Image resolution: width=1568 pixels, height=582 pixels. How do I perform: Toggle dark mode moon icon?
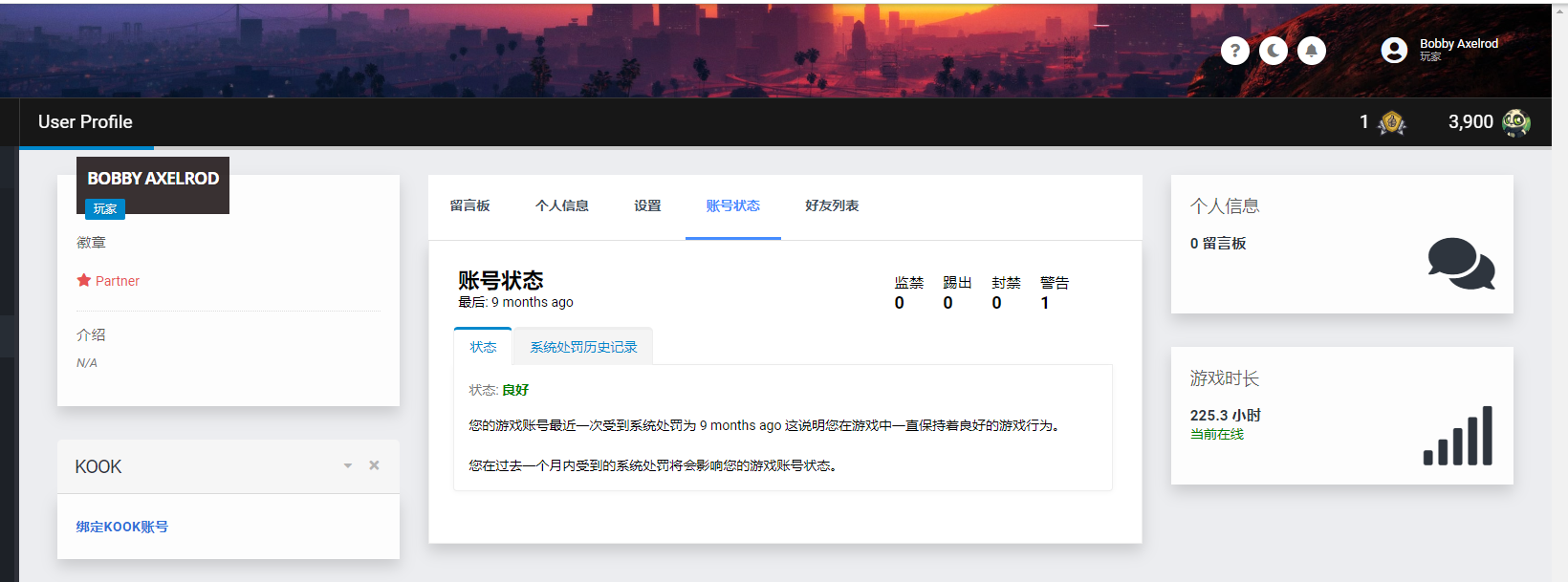(x=1274, y=51)
